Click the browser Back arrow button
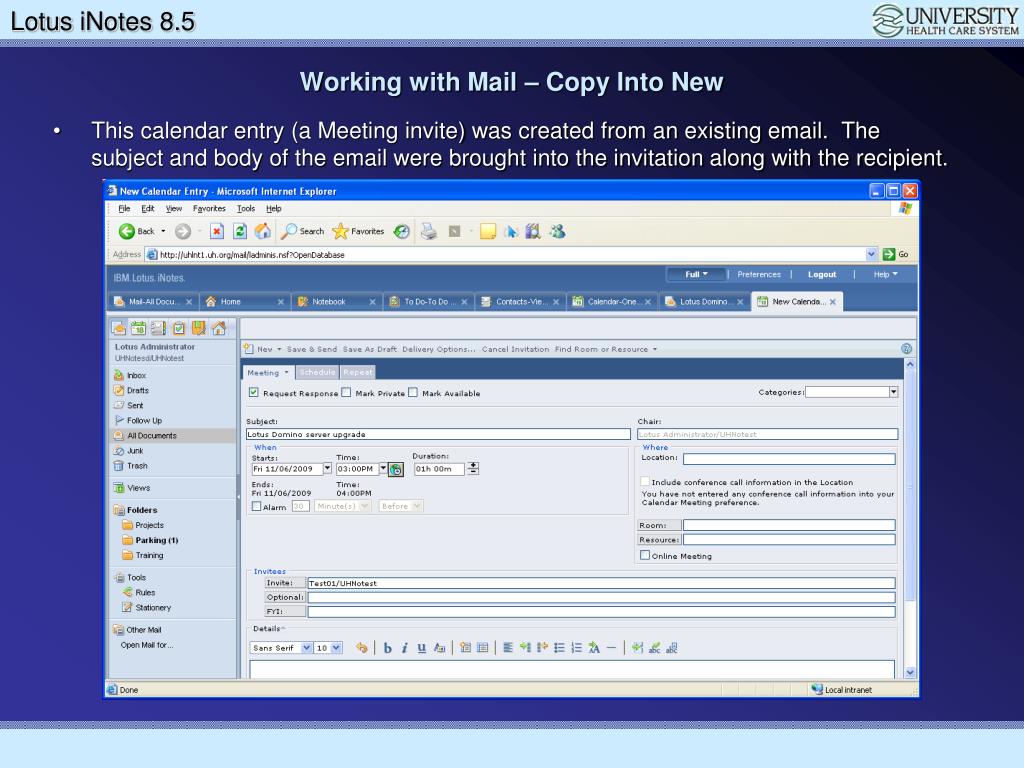Viewport: 1024px width, 768px height. coord(127,231)
